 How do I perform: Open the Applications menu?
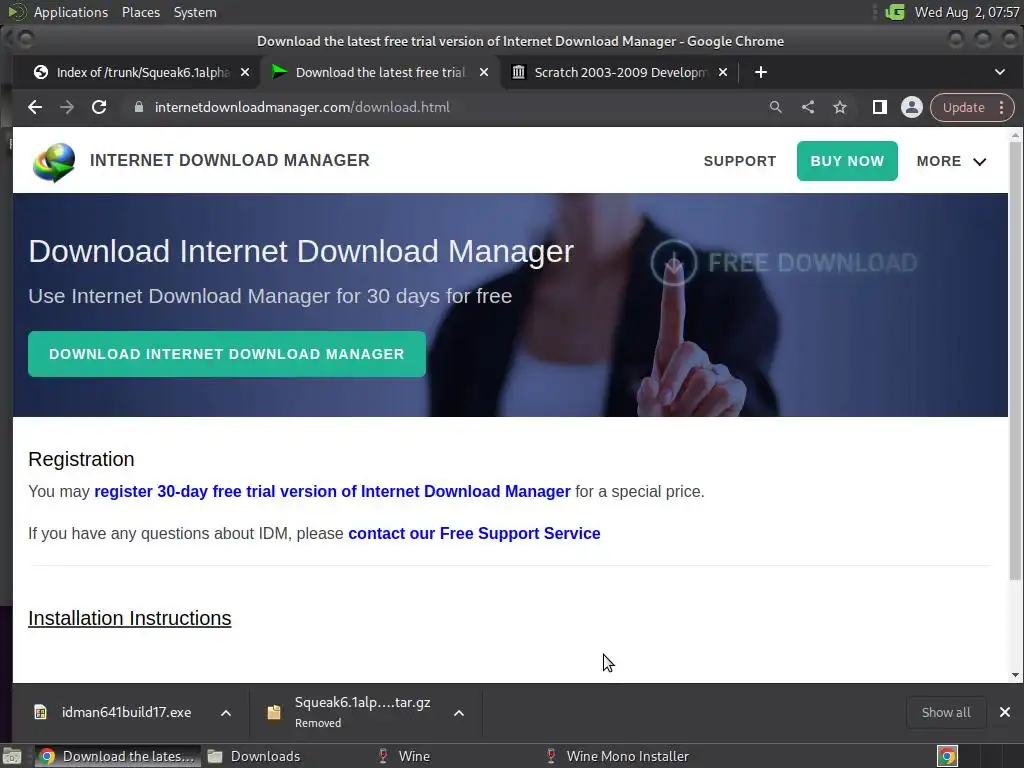click(x=71, y=12)
